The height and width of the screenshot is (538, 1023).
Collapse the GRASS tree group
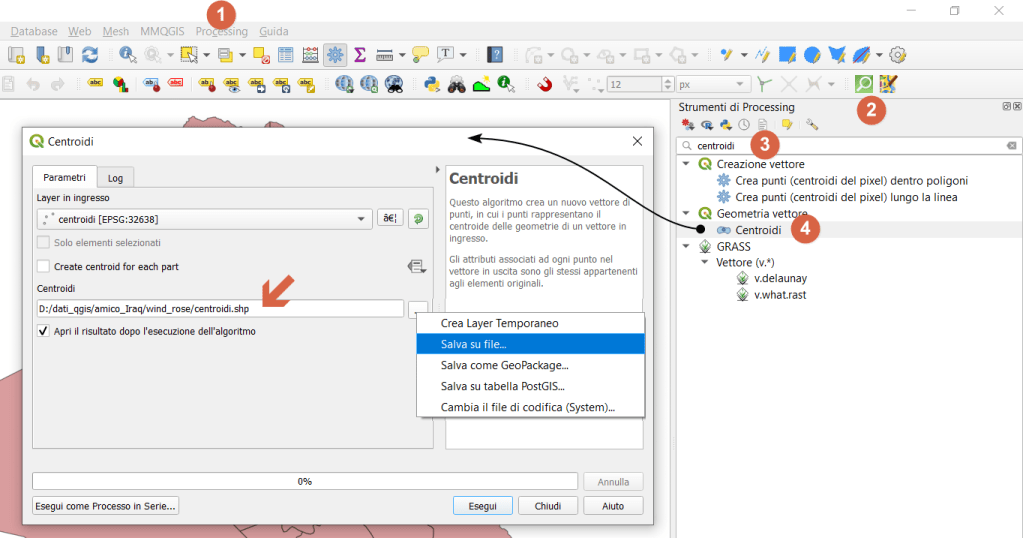click(687, 246)
